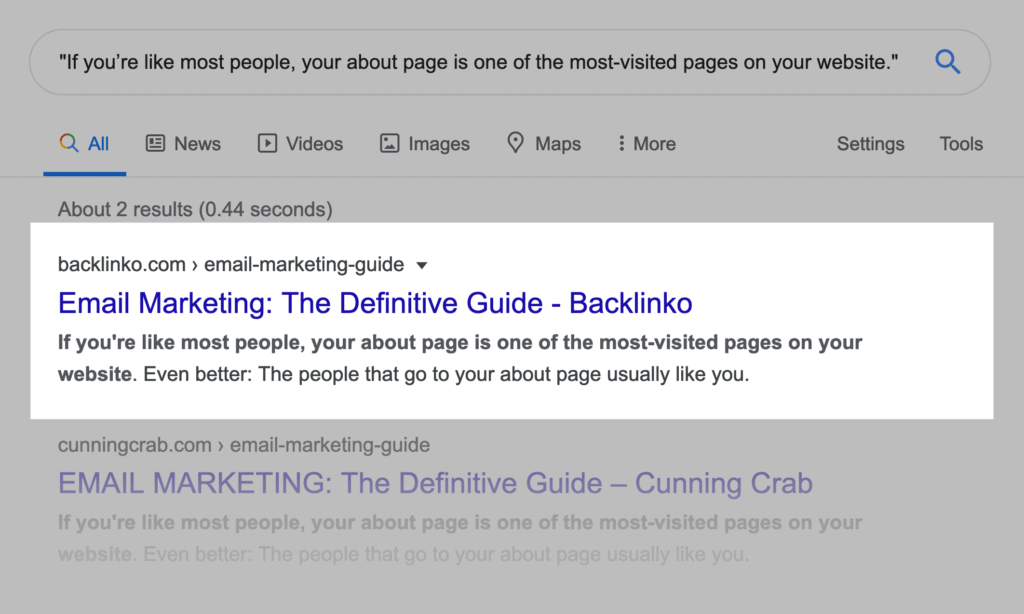This screenshot has width=1024, height=614.
Task: Switch to the Videos tab label
Action: [x=314, y=144]
